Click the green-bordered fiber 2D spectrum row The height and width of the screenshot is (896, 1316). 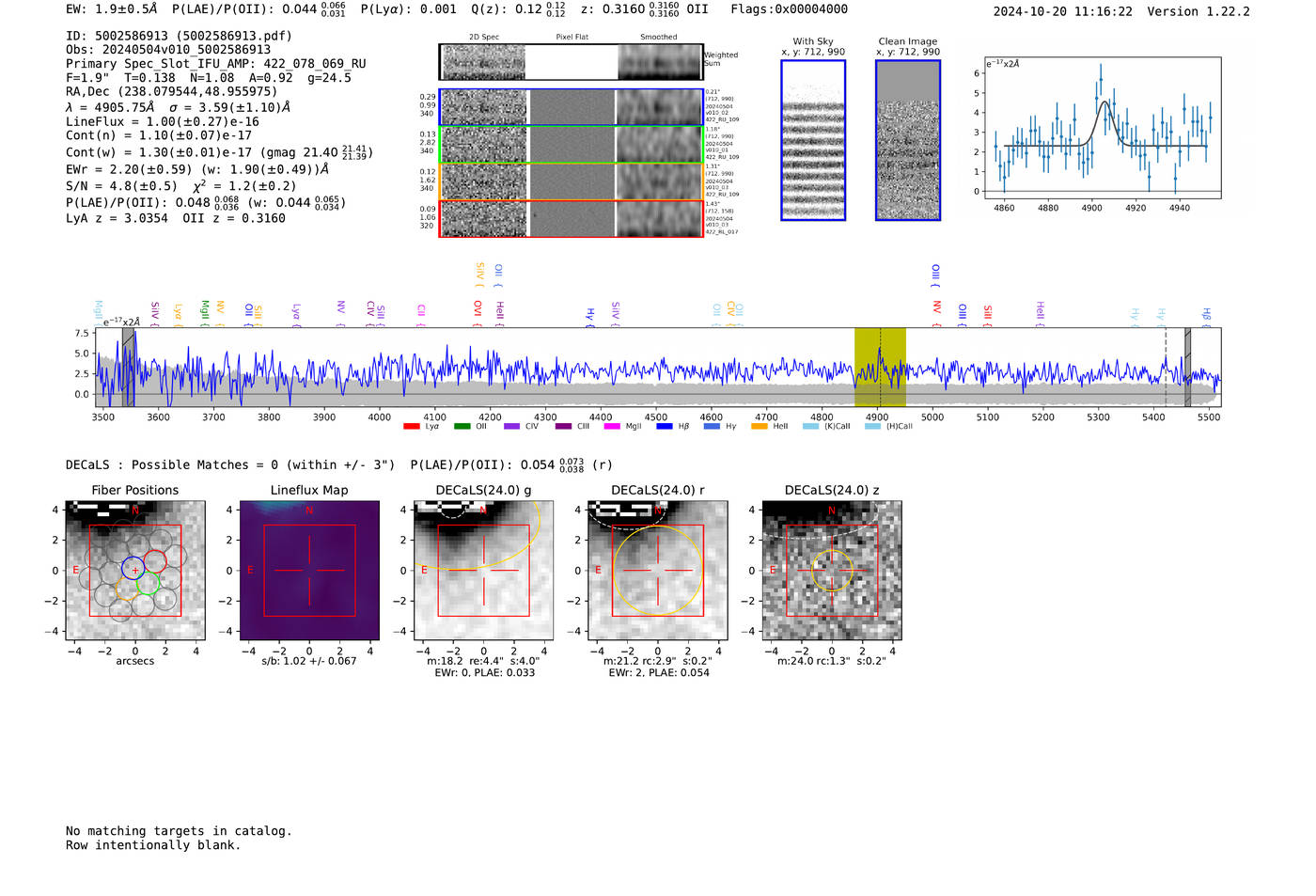(572, 145)
